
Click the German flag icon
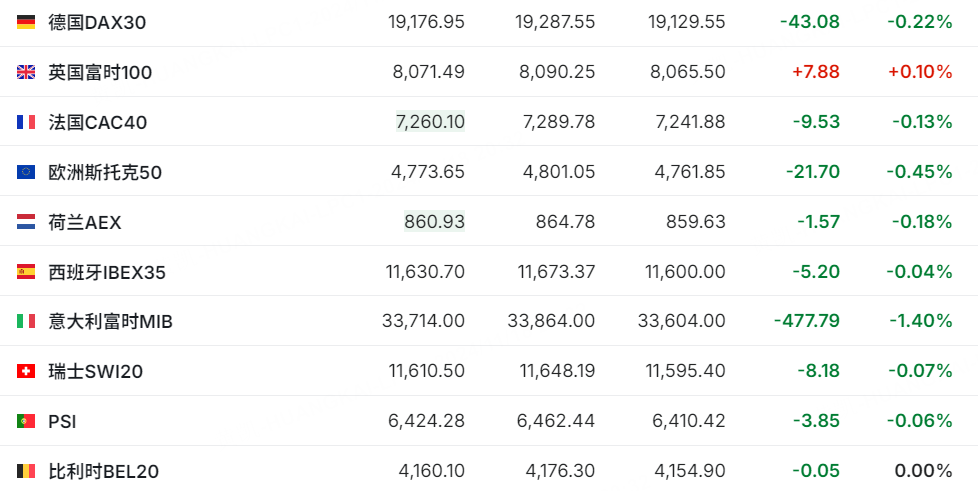point(26,22)
